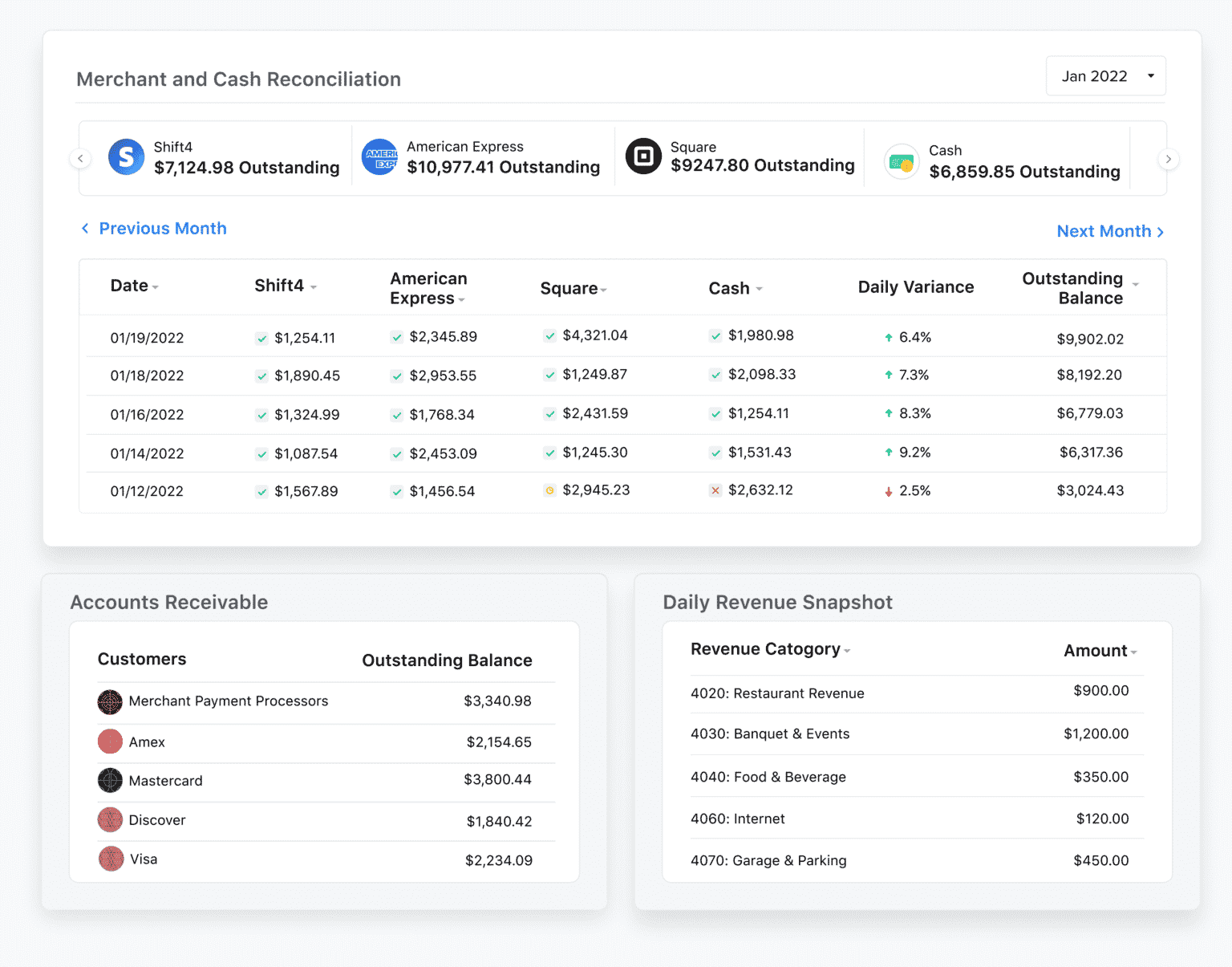1232x967 pixels.
Task: Click the right carousel arrow for more processors
Action: [1169, 158]
